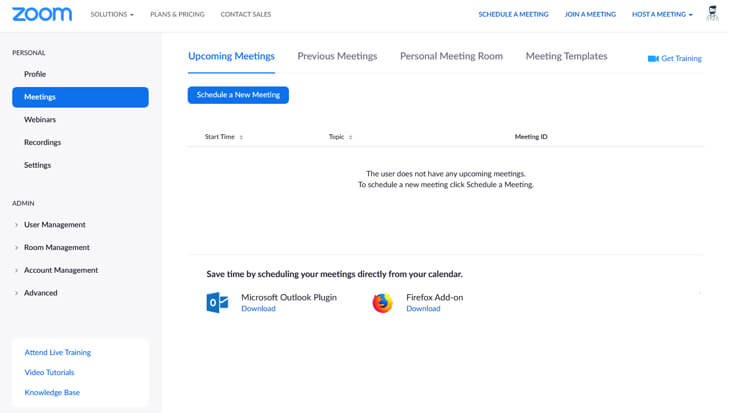Open Personal Meeting Room tab
The width and height of the screenshot is (730, 413).
pyautogui.click(x=451, y=56)
